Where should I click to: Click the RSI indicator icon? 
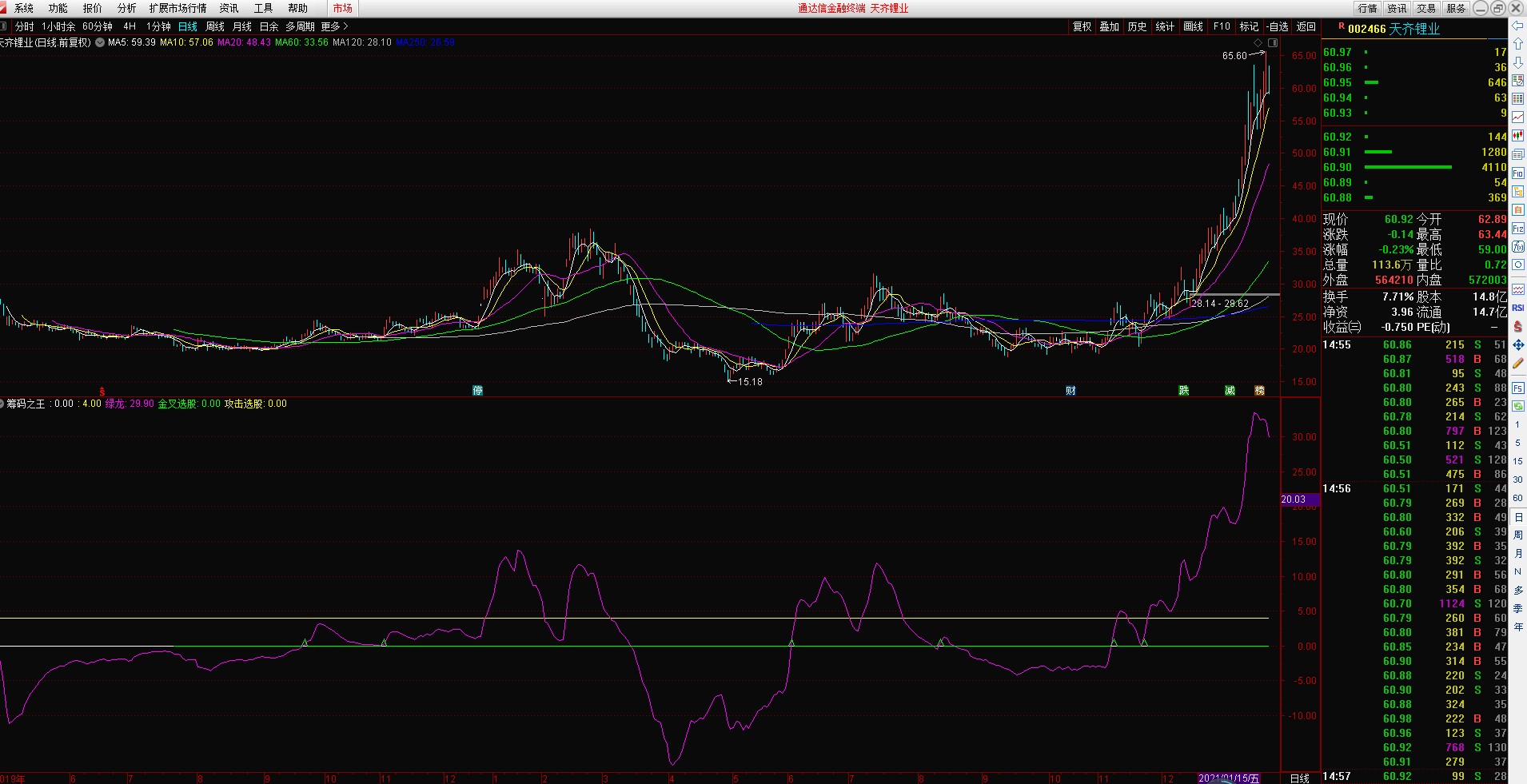point(1517,308)
